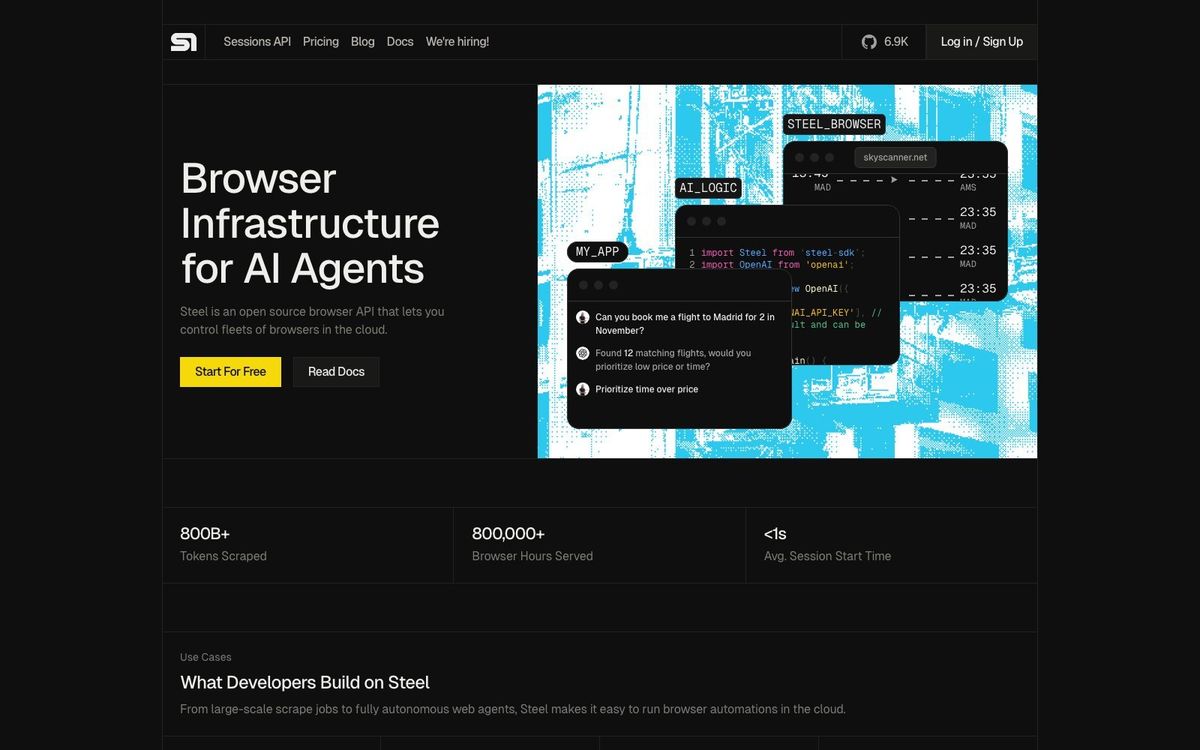
Task: Click the avatar next to Prioritize time over price
Action: coord(583,389)
